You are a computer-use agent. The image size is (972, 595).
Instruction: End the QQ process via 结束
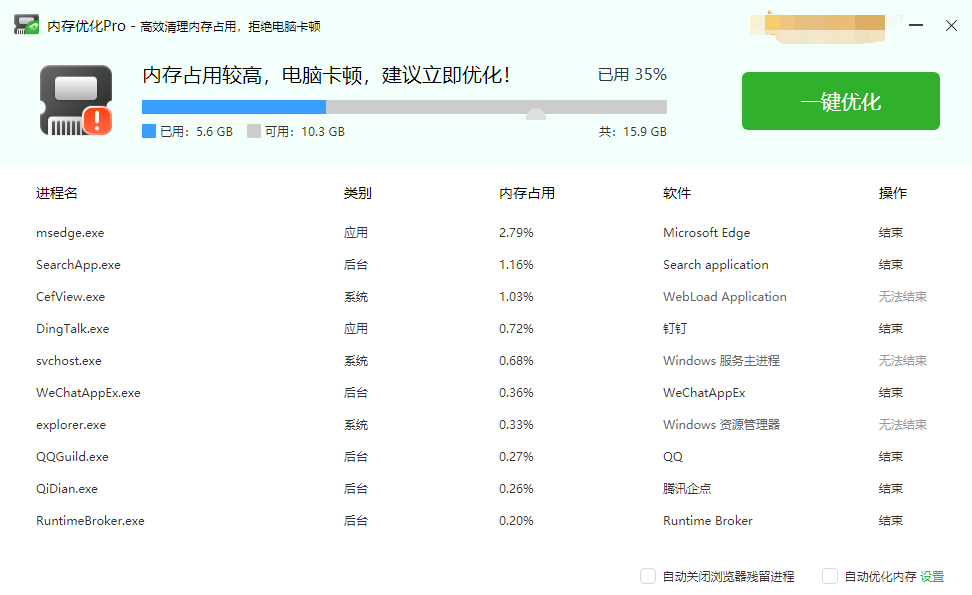[x=890, y=456]
